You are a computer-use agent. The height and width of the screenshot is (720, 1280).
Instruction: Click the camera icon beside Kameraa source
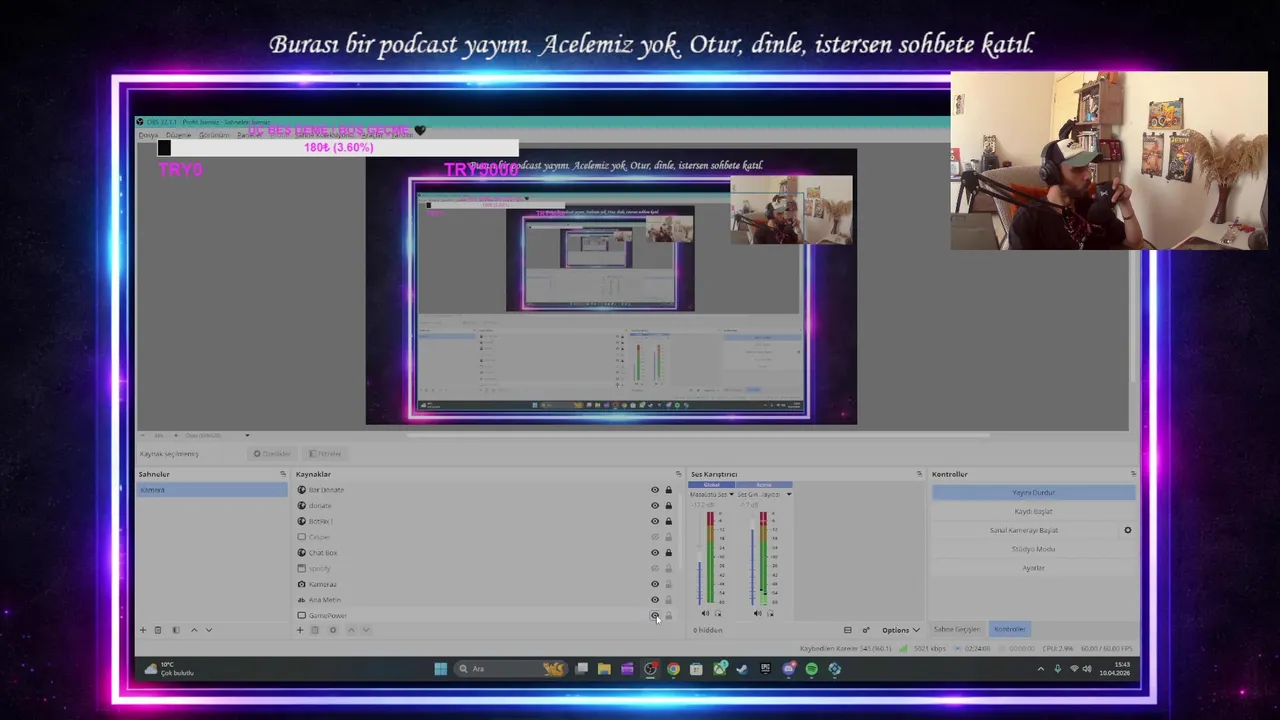click(301, 584)
